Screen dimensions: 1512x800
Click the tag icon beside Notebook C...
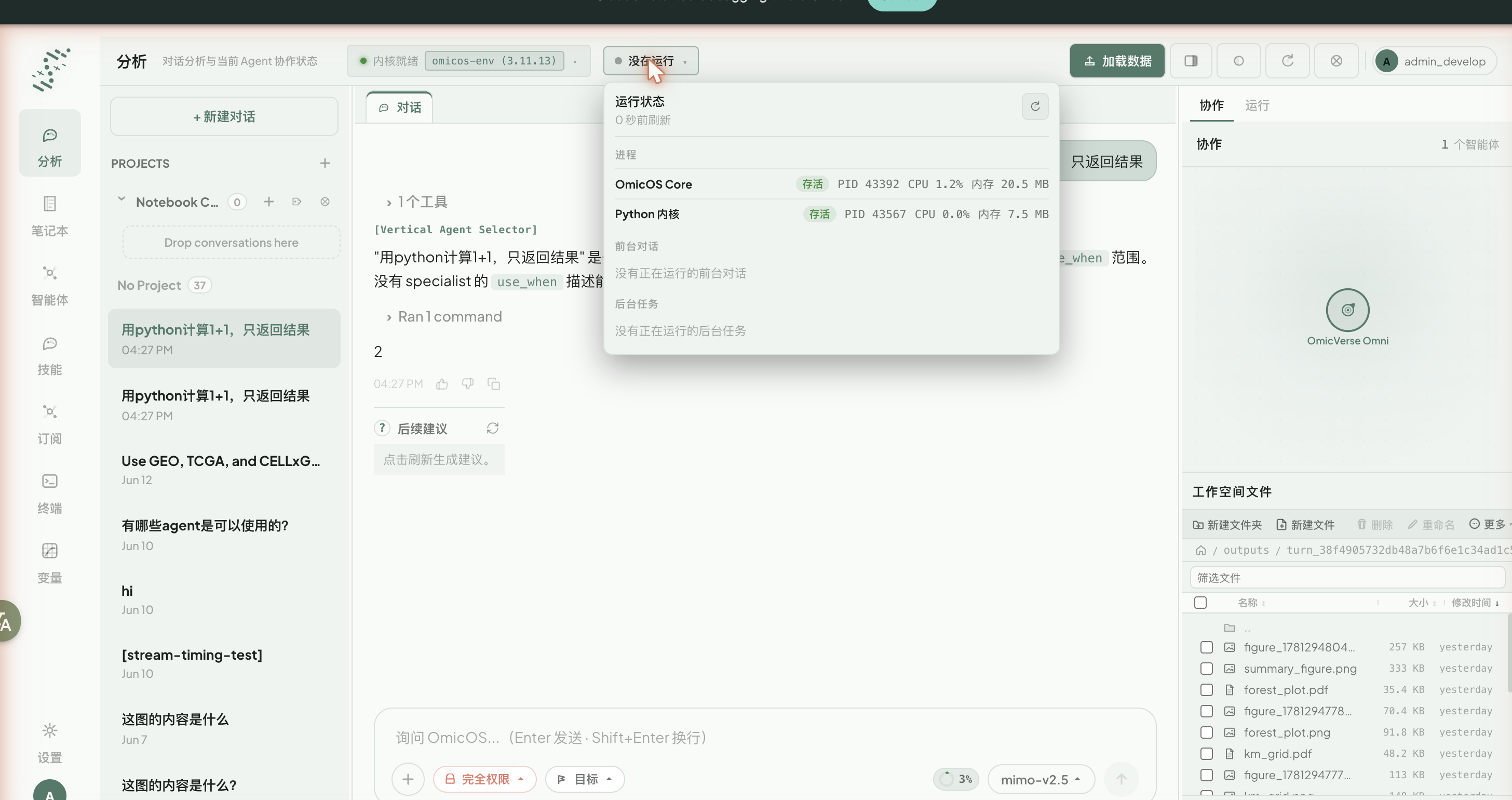click(297, 202)
